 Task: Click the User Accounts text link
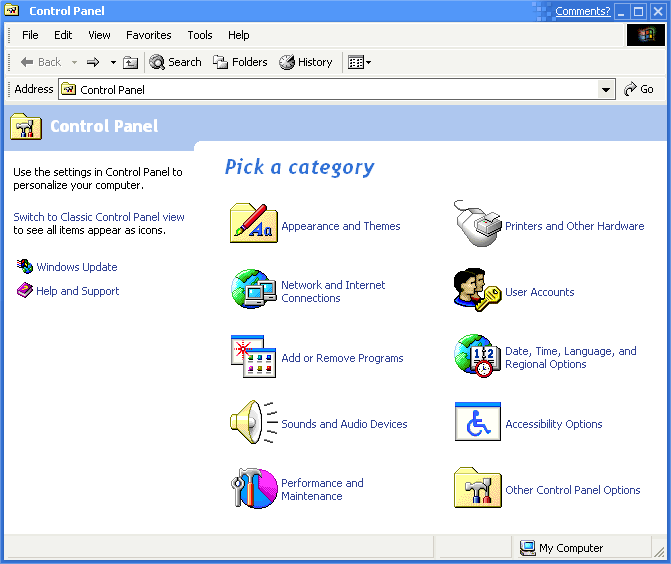pyautogui.click(x=540, y=292)
